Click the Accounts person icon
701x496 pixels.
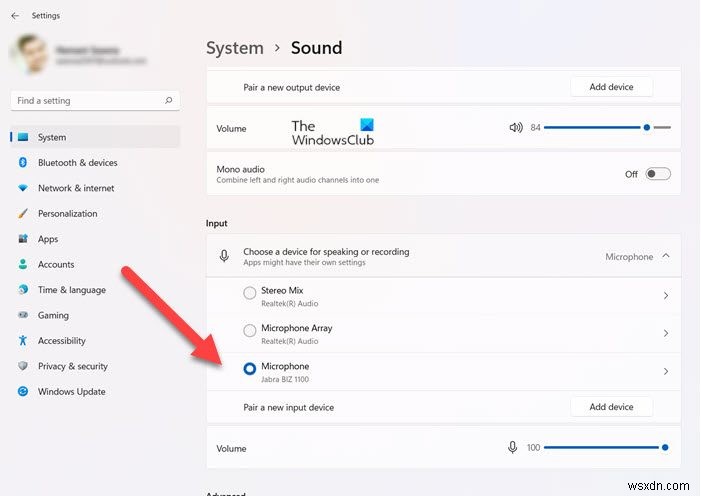click(23, 264)
